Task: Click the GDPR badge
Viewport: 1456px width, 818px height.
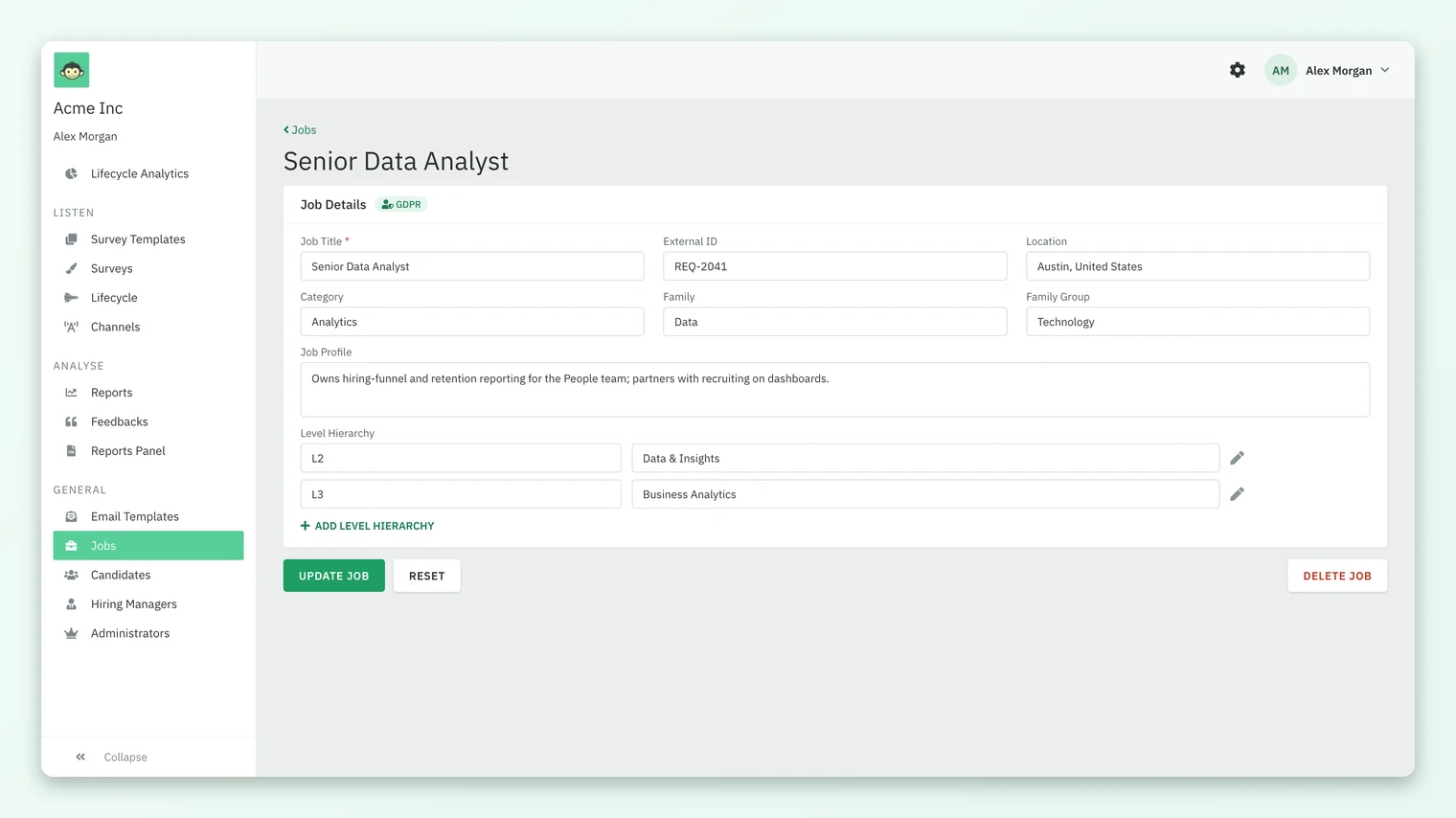Action: point(401,204)
